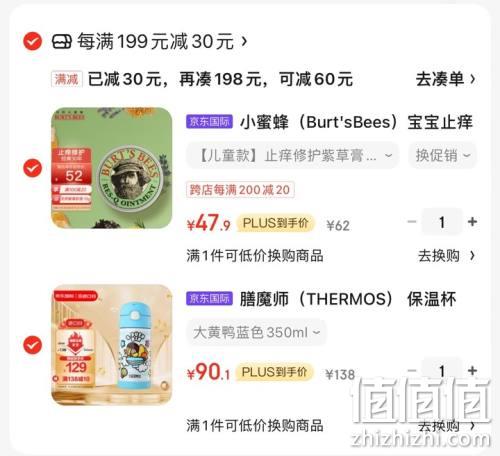Tap 去换购 under the Burt's Bees item
500x456 pixels.
(x=447, y=256)
